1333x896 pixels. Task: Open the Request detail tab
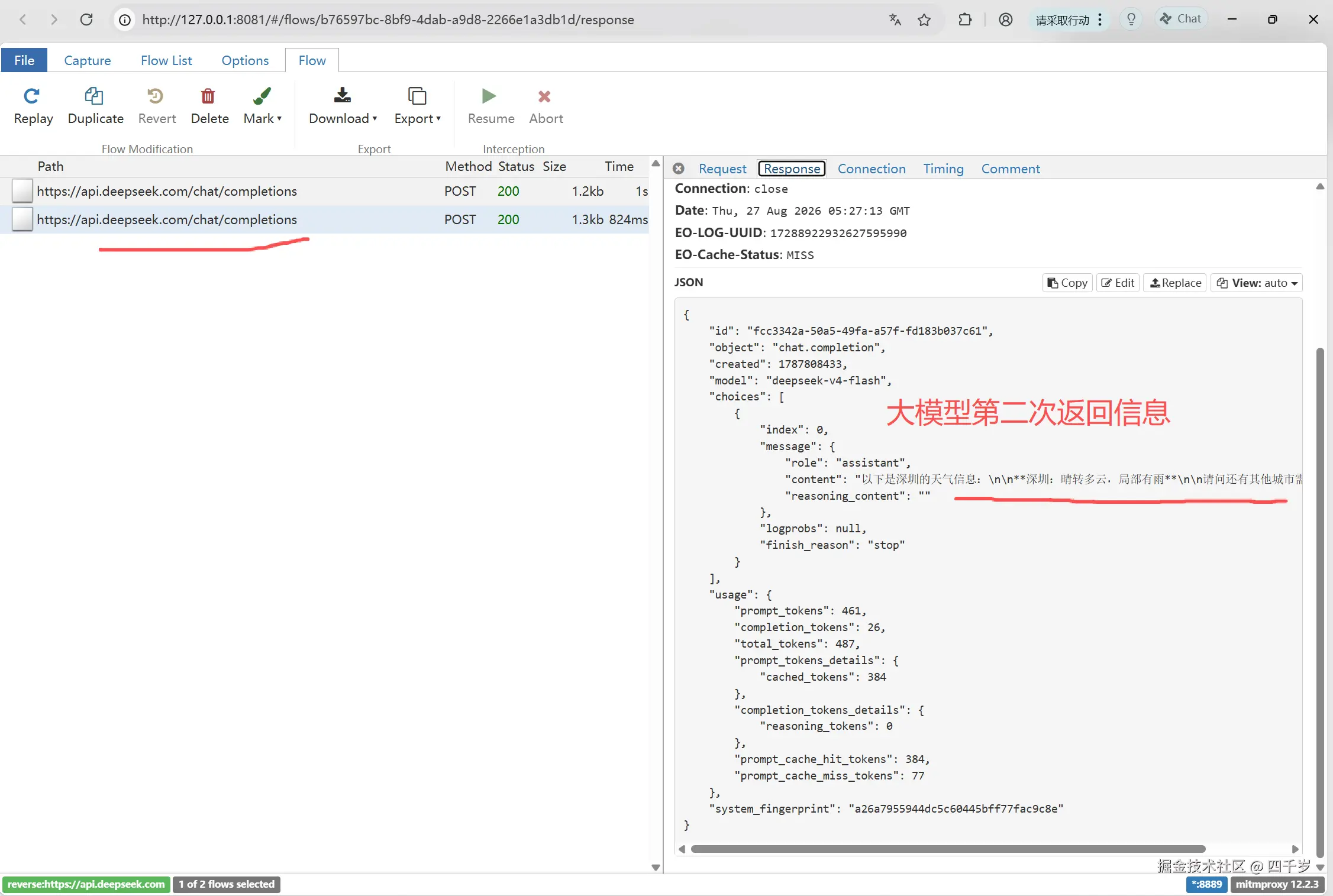[x=722, y=169]
